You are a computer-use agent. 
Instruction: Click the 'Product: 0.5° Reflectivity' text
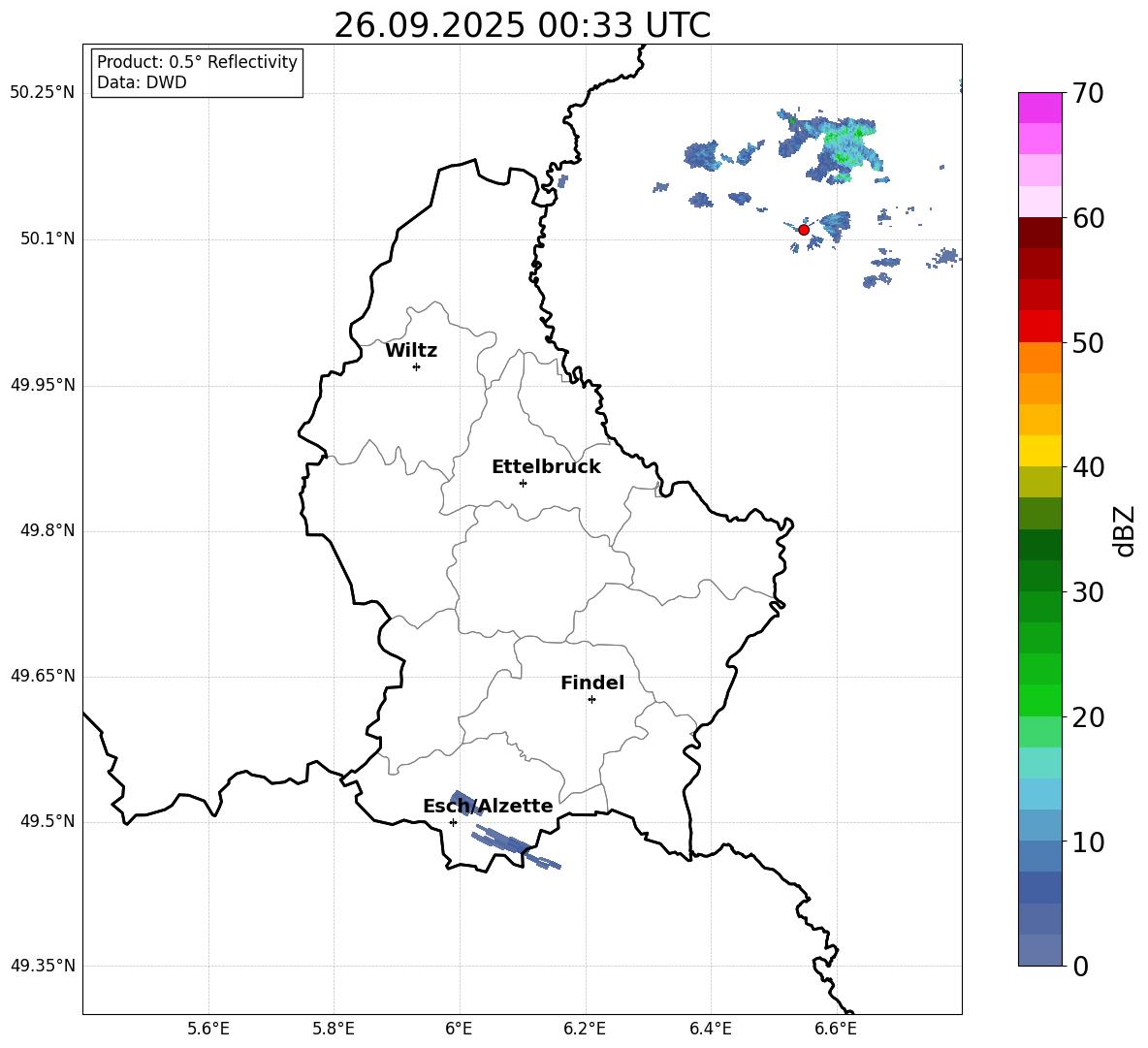(197, 62)
